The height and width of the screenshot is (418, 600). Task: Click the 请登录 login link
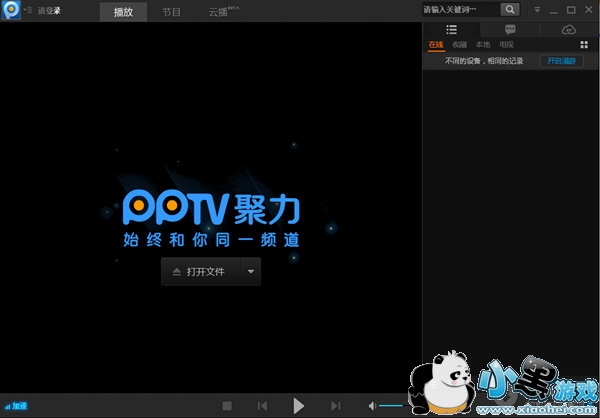pyautogui.click(x=49, y=11)
